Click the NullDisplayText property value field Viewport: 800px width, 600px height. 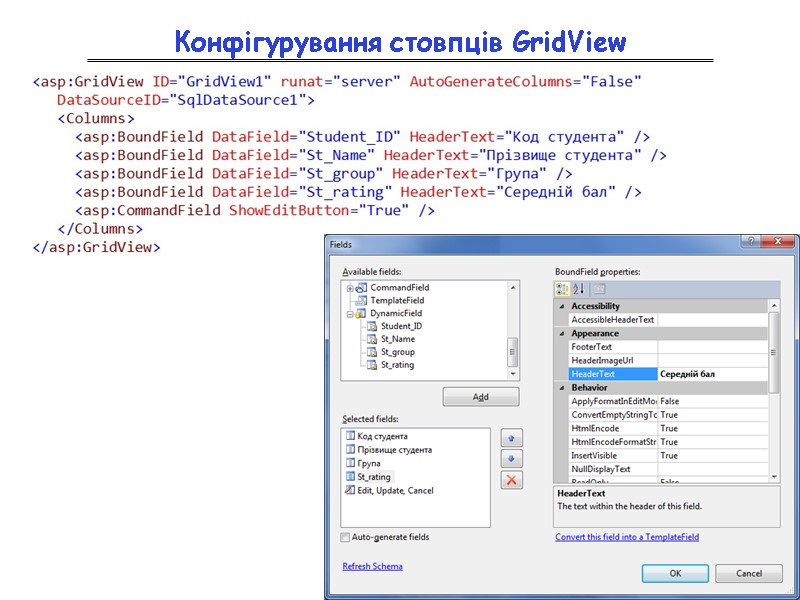pos(713,469)
